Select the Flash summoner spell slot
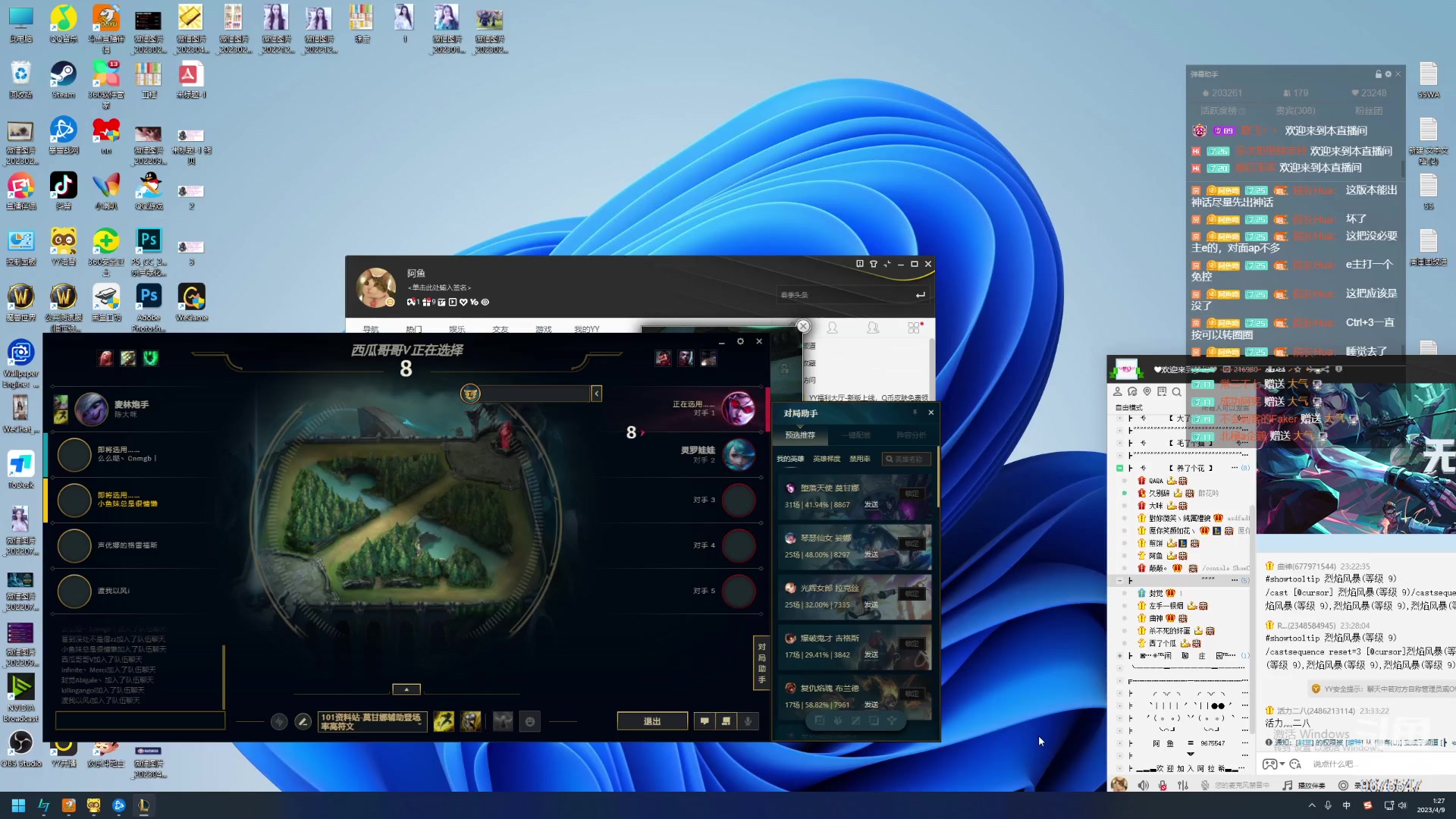The image size is (1456, 819). [444, 721]
